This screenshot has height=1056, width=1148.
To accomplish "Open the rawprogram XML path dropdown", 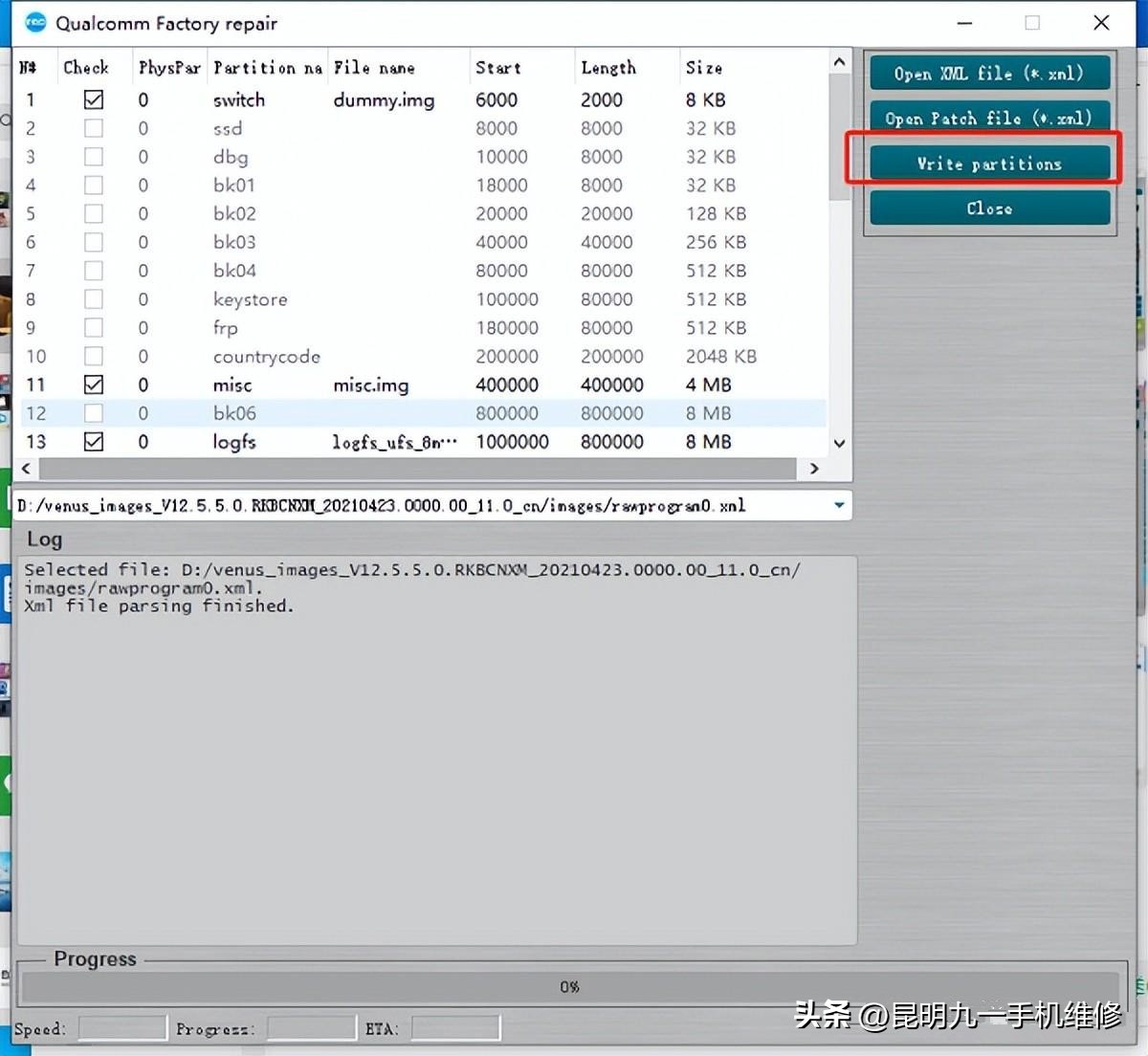I will (839, 505).
